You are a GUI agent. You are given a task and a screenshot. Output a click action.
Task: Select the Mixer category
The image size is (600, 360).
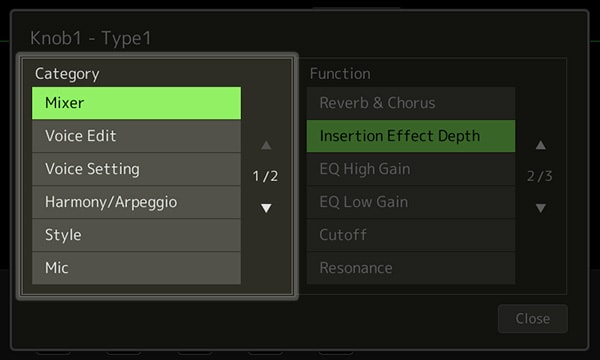pyautogui.click(x=136, y=103)
